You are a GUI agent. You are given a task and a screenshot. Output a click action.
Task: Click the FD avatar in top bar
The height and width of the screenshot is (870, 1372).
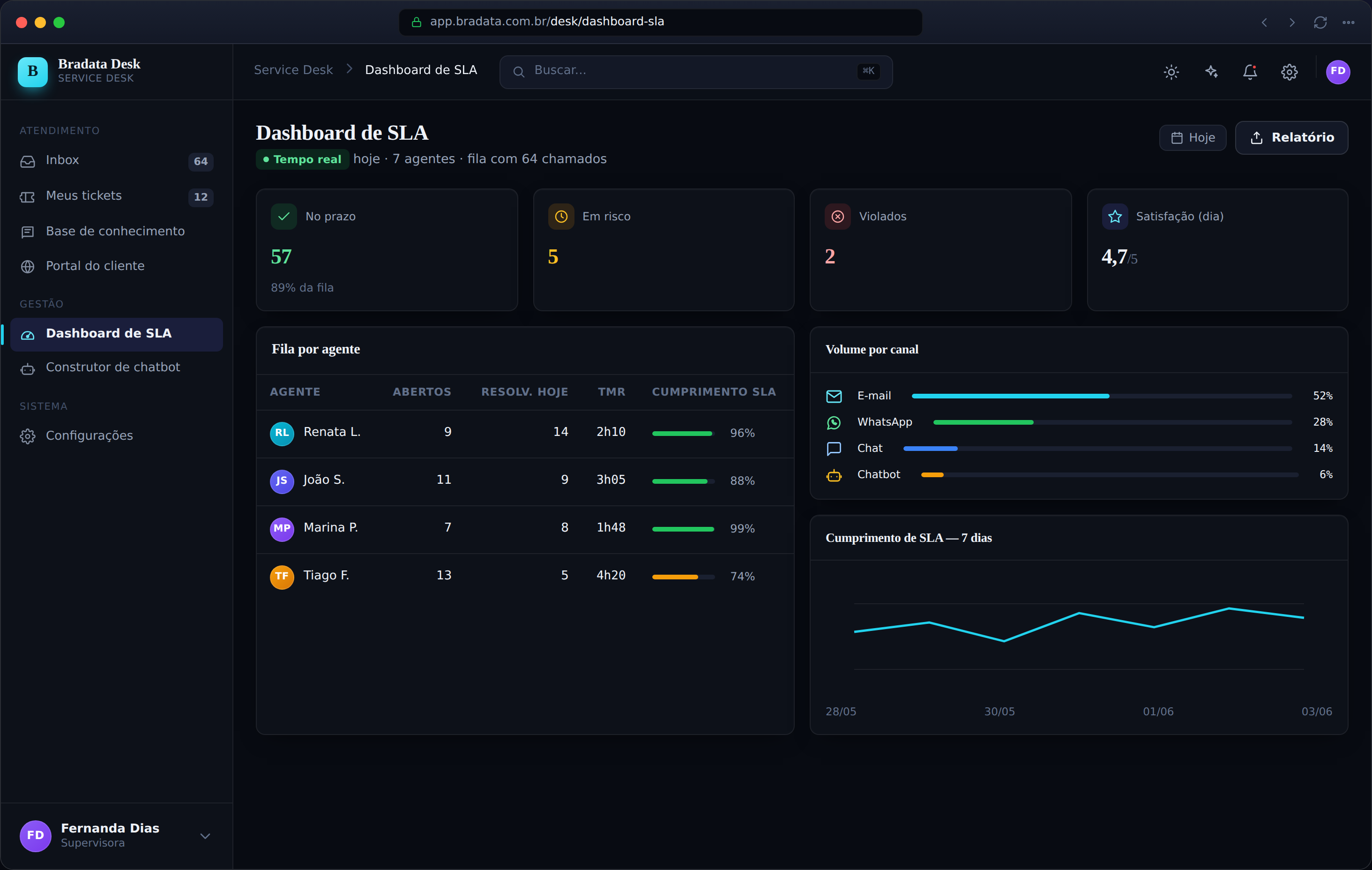point(1338,72)
